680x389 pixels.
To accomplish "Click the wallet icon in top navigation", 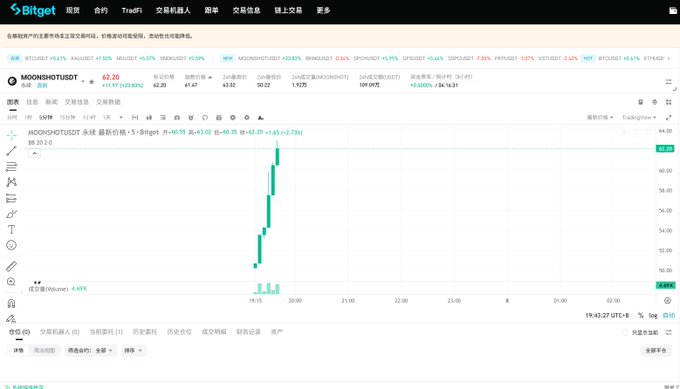I will click(x=673, y=10).
